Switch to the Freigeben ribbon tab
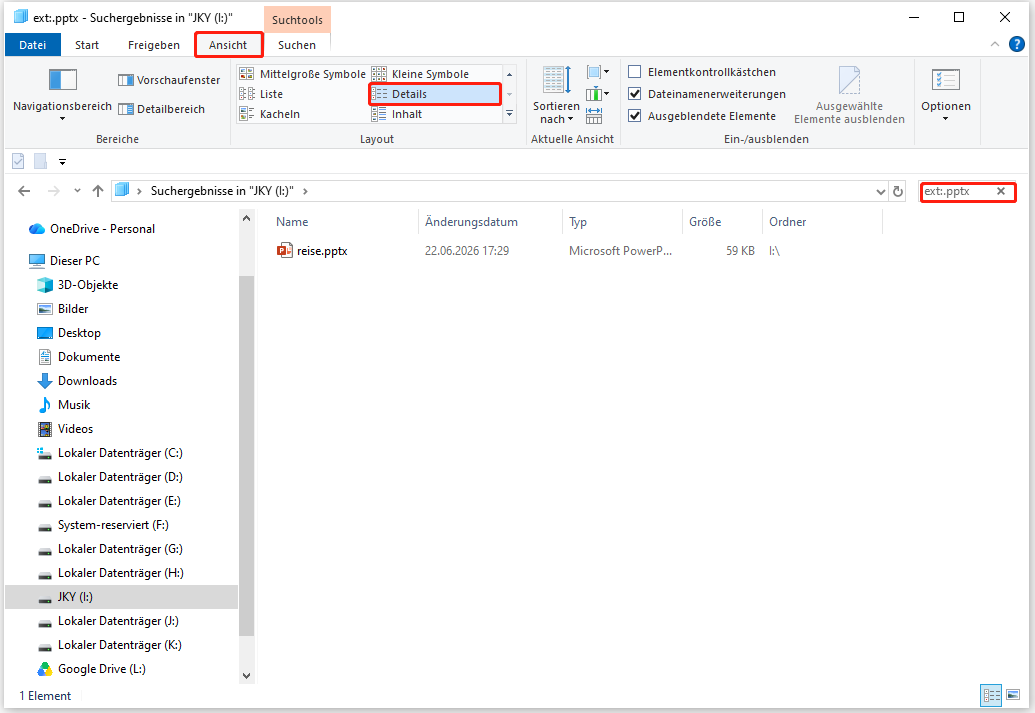Viewport: 1035px width, 713px height. 154,45
